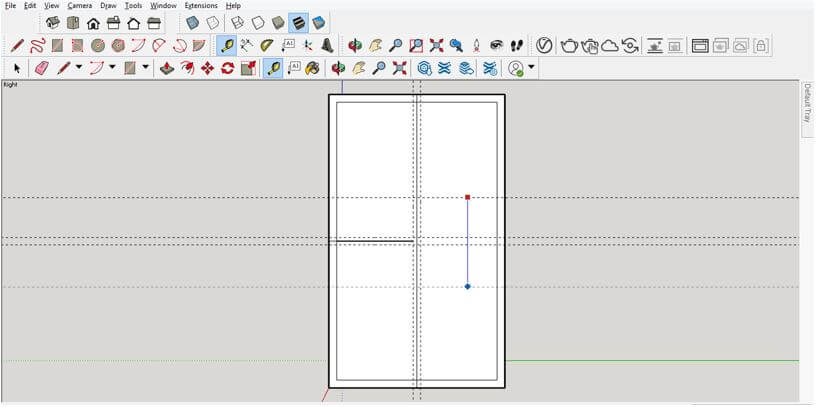The width and height of the screenshot is (816, 407).
Task: Select the Polygon tool
Action: click(x=118, y=46)
